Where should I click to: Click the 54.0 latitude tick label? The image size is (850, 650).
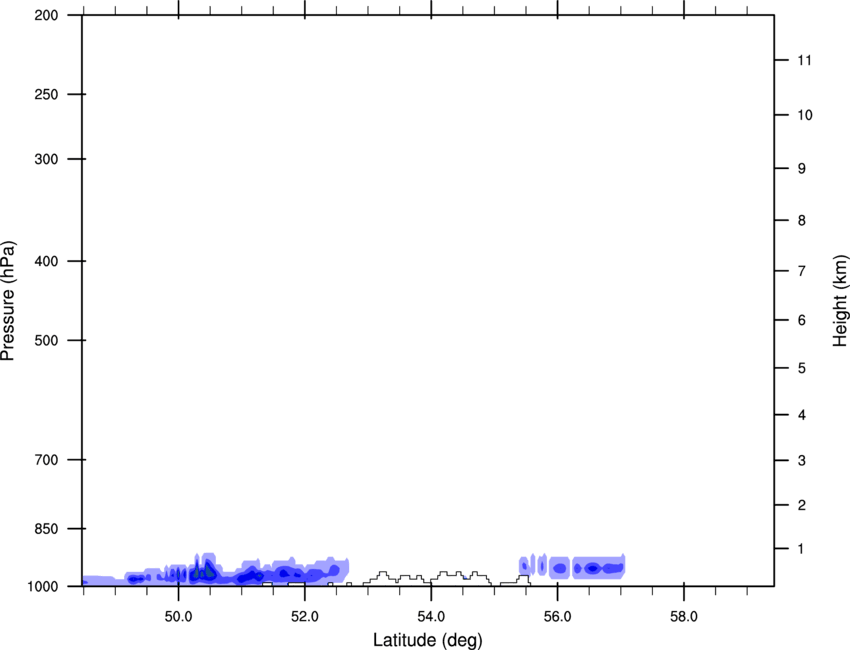[x=431, y=617]
